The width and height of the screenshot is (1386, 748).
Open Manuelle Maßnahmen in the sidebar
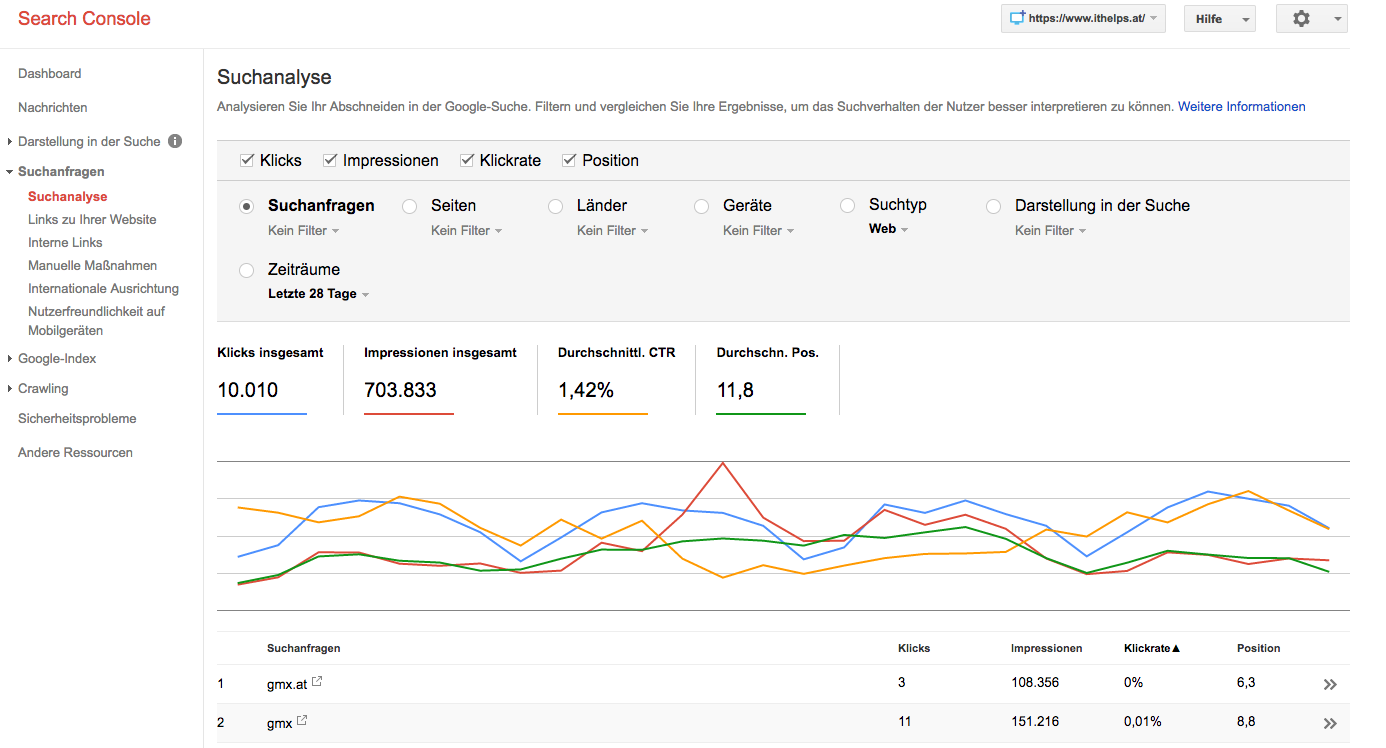pyautogui.click(x=92, y=265)
